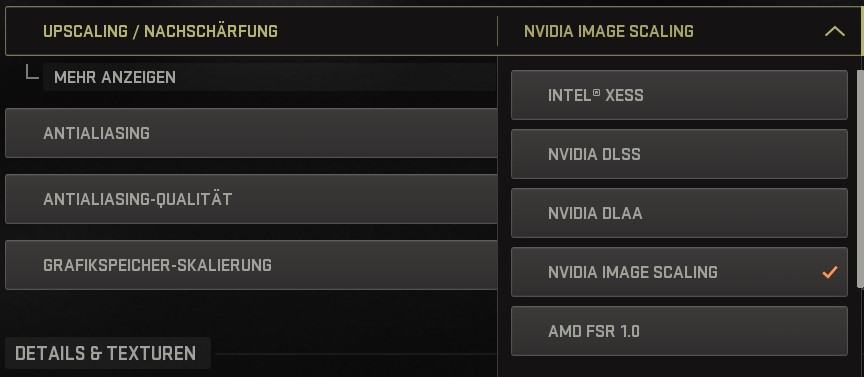864x377 pixels.
Task: Switch upscaling to AMD FSR 1.0
Action: (x=679, y=331)
